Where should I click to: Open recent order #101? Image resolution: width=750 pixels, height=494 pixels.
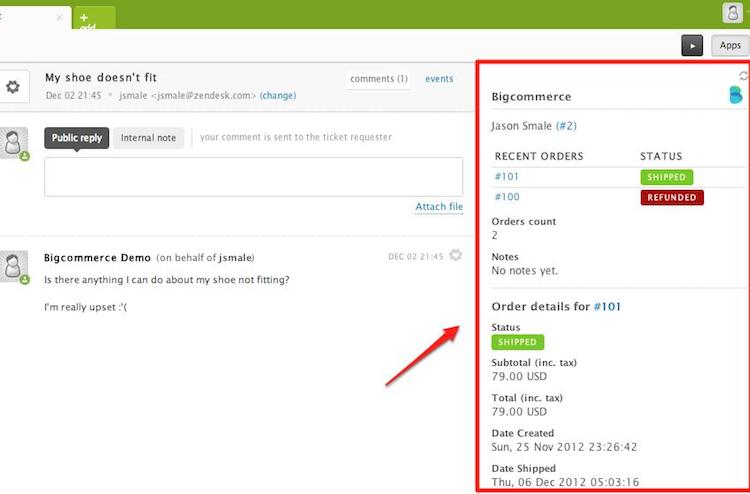point(507,176)
